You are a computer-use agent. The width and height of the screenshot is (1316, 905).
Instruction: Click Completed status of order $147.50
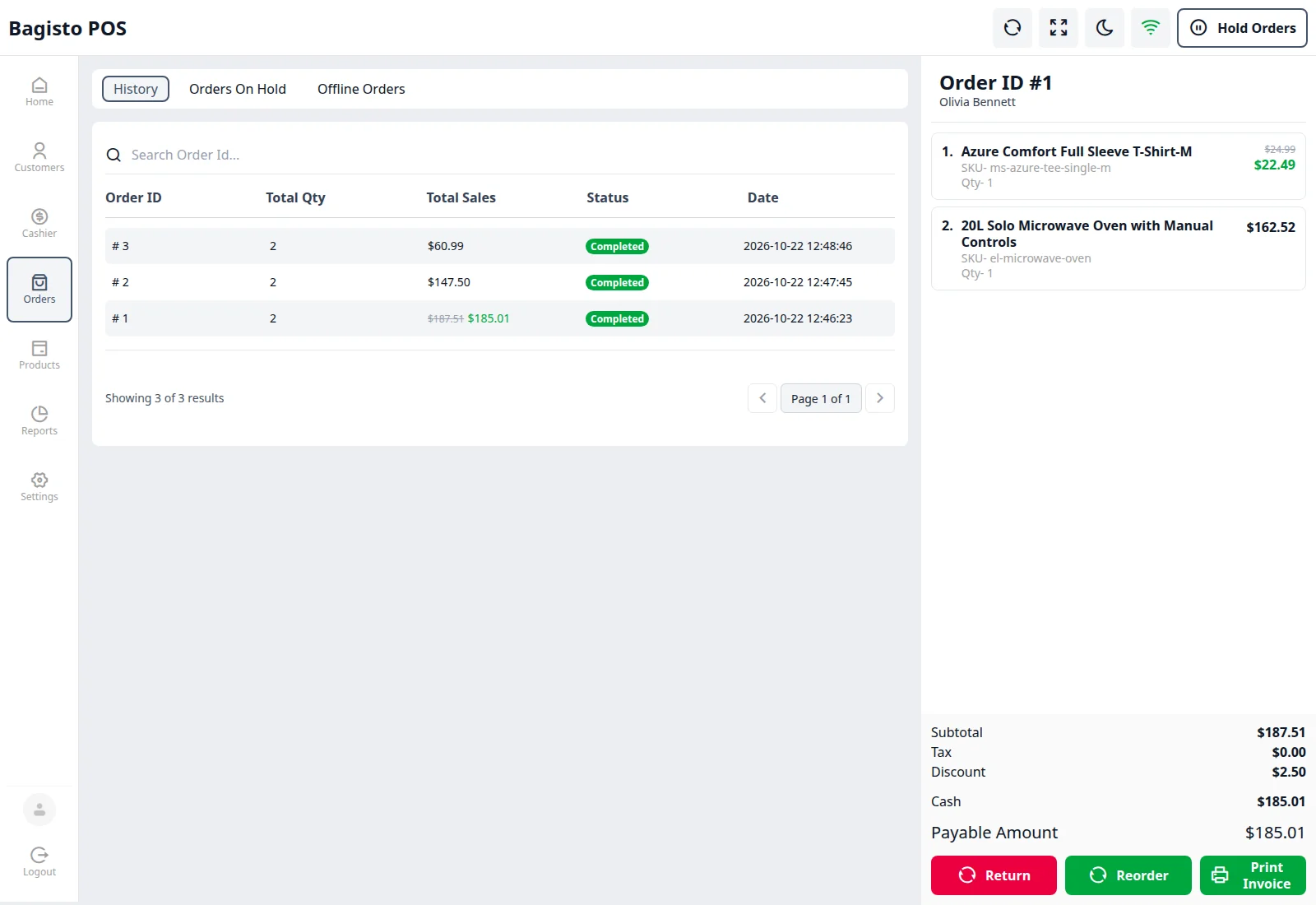coord(617,282)
